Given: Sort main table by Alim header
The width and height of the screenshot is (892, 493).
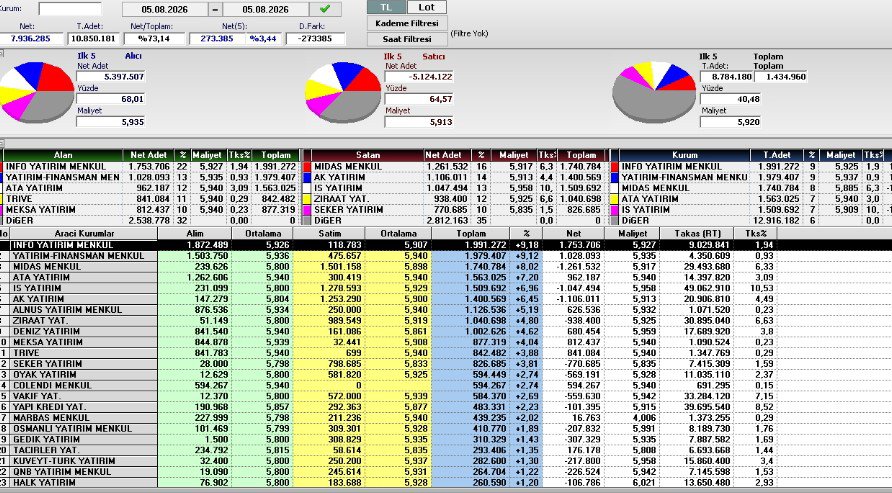Looking at the screenshot, I should (195, 234).
